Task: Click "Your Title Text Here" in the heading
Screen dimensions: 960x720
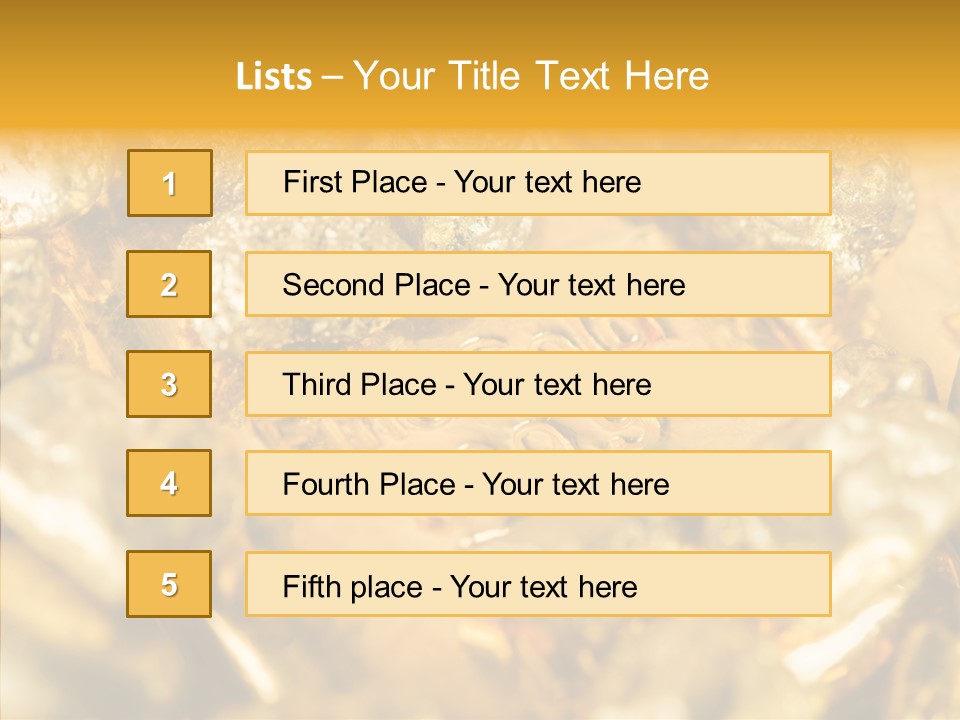Action: [x=531, y=76]
